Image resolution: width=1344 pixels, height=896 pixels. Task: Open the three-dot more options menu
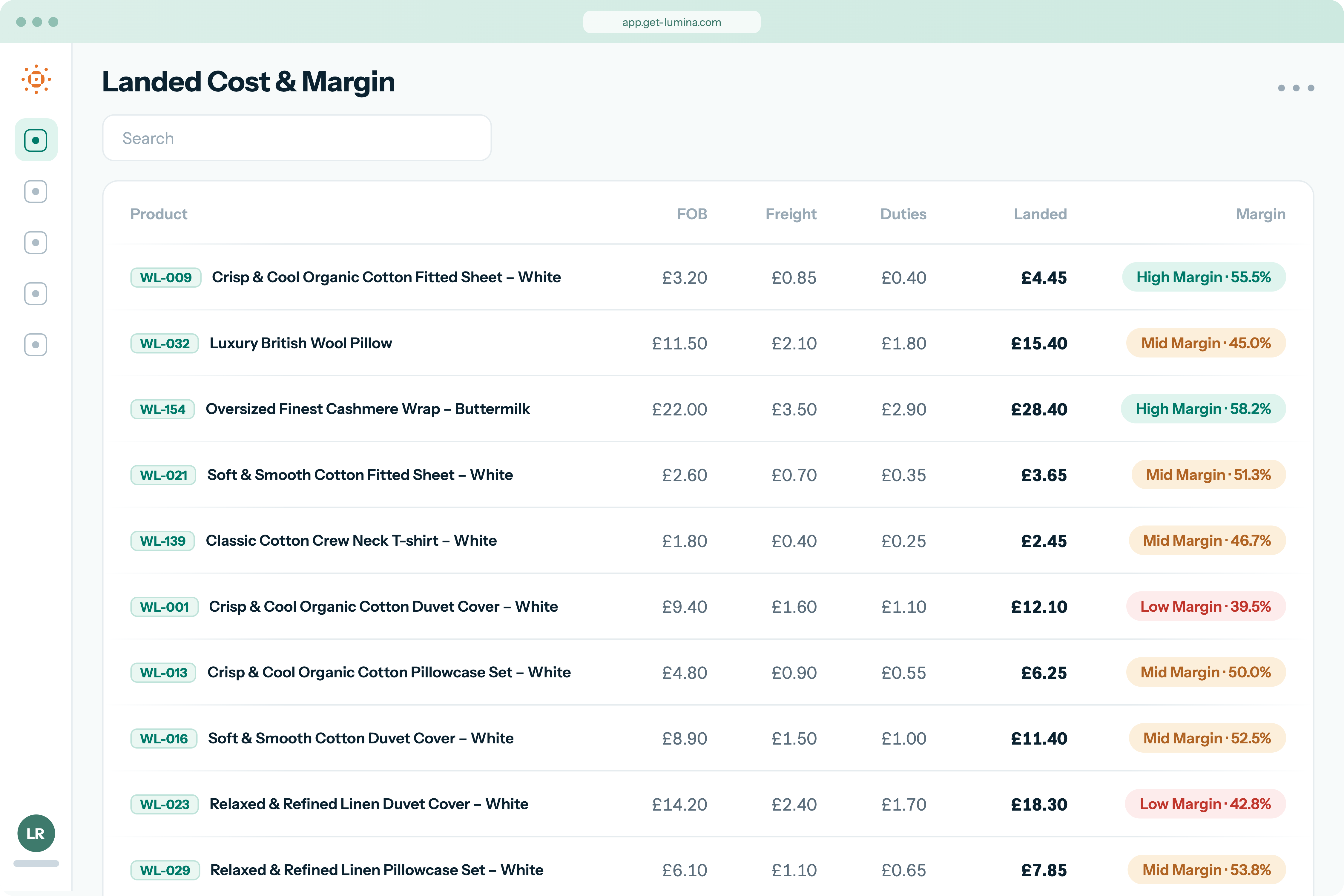point(1296,88)
